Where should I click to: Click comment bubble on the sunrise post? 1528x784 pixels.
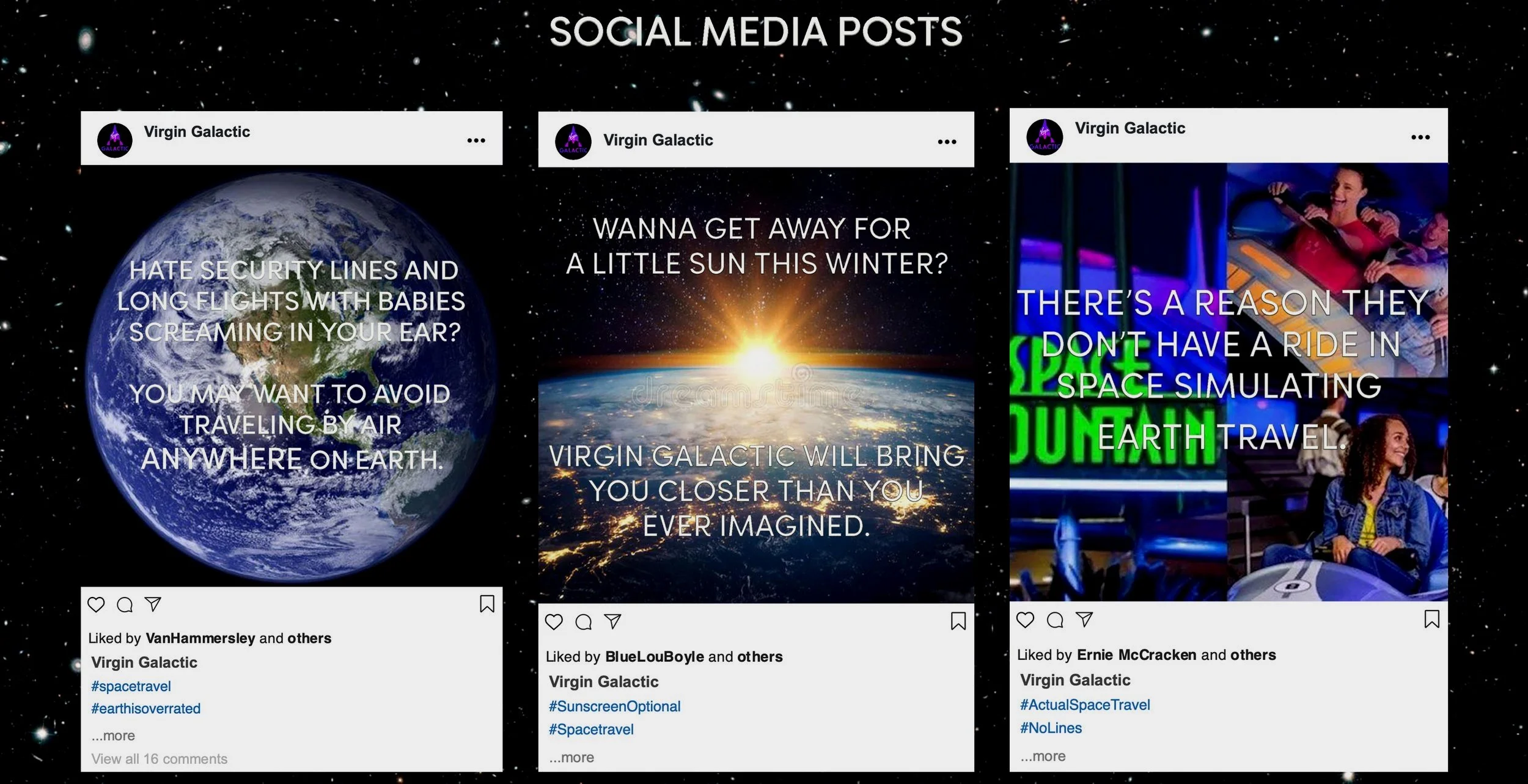(584, 622)
